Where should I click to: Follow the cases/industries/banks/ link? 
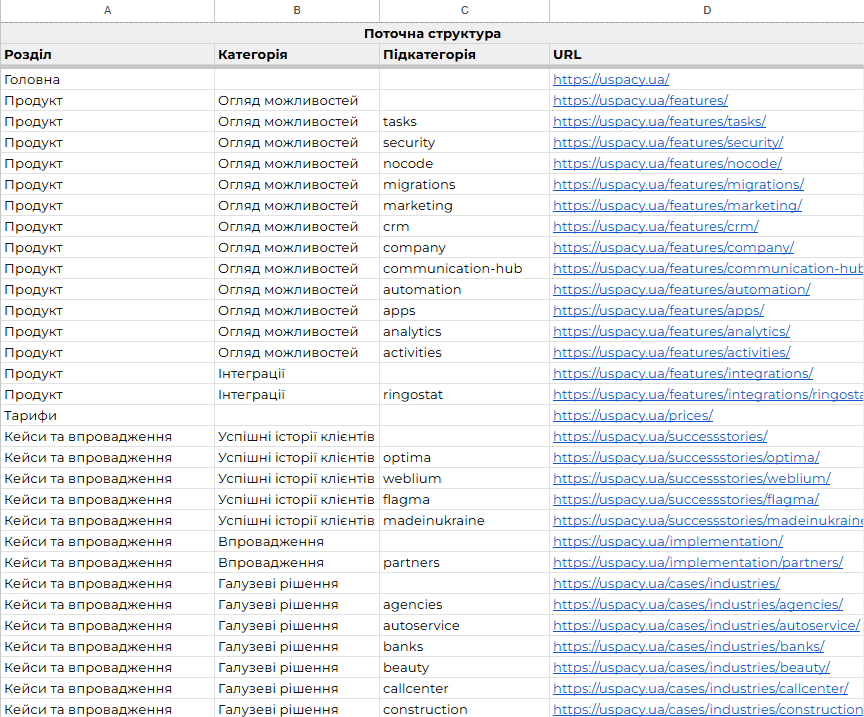click(689, 646)
